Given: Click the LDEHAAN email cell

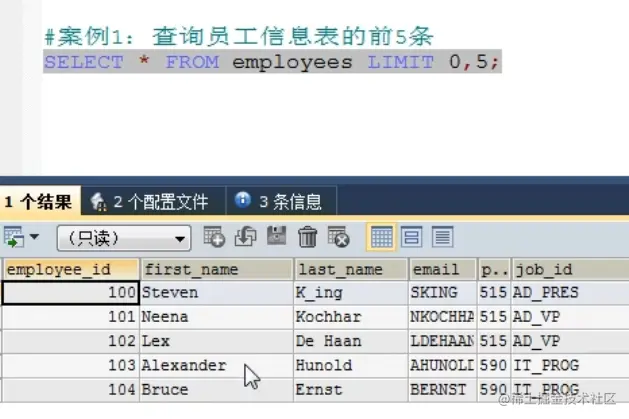Looking at the screenshot, I should tap(443, 341).
